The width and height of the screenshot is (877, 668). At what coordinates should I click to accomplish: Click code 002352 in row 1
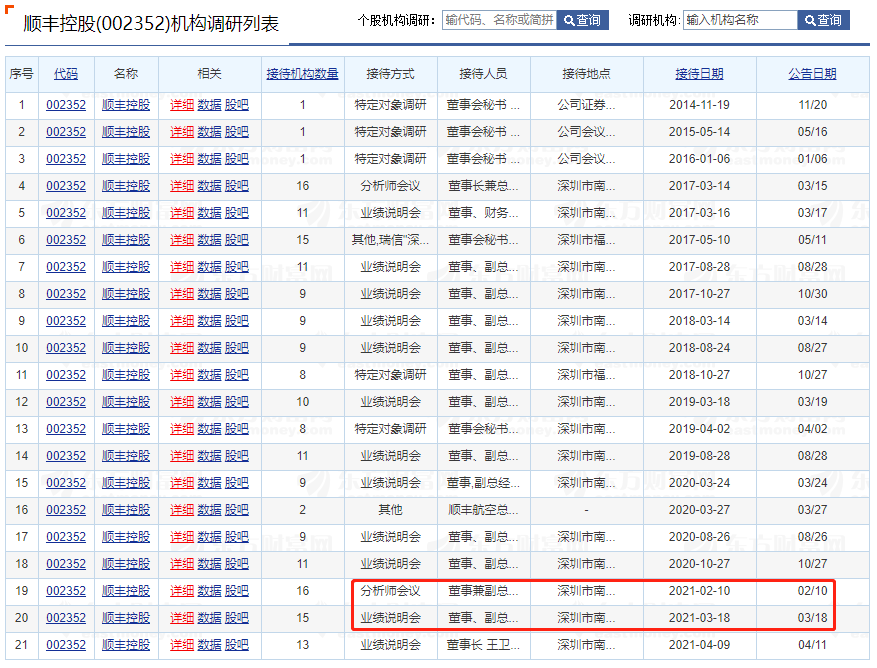coord(66,105)
